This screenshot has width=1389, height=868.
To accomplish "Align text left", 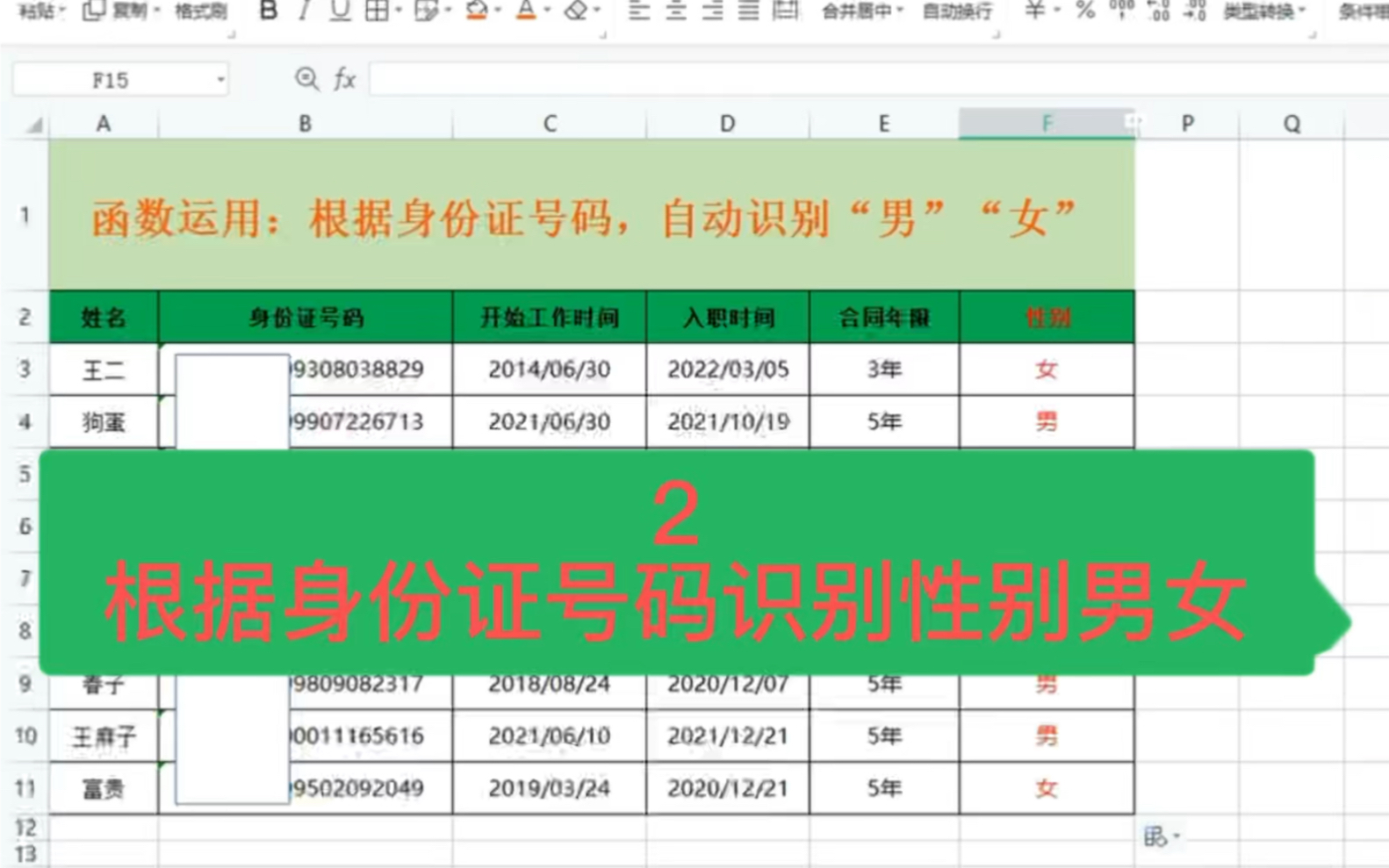I will click(639, 11).
